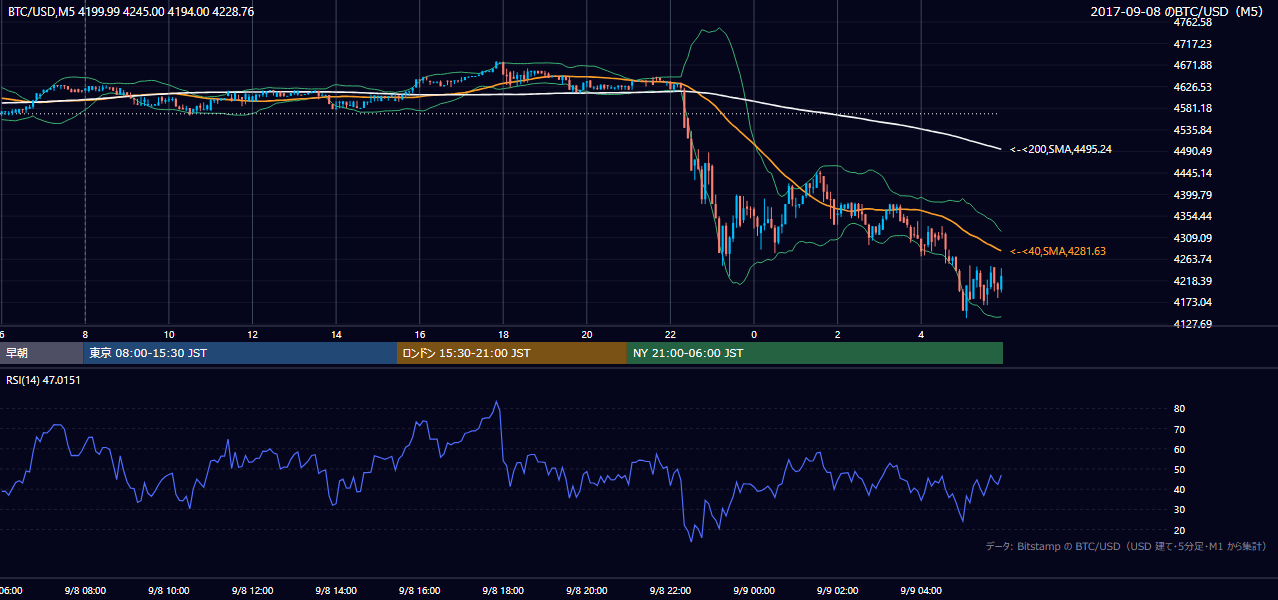The height and width of the screenshot is (600, 1278).
Task: Select the 早朝 session bar
Action: [42, 353]
